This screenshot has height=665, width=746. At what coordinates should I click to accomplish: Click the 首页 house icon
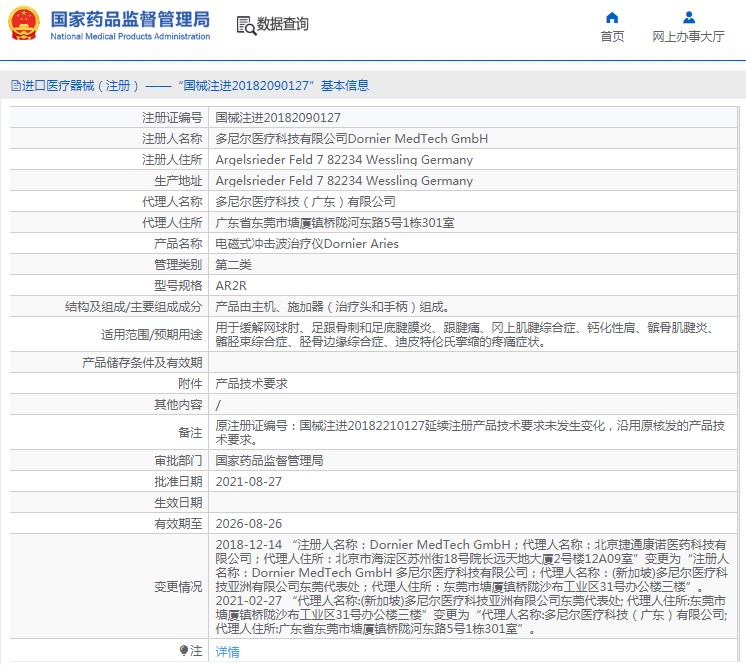[612, 17]
